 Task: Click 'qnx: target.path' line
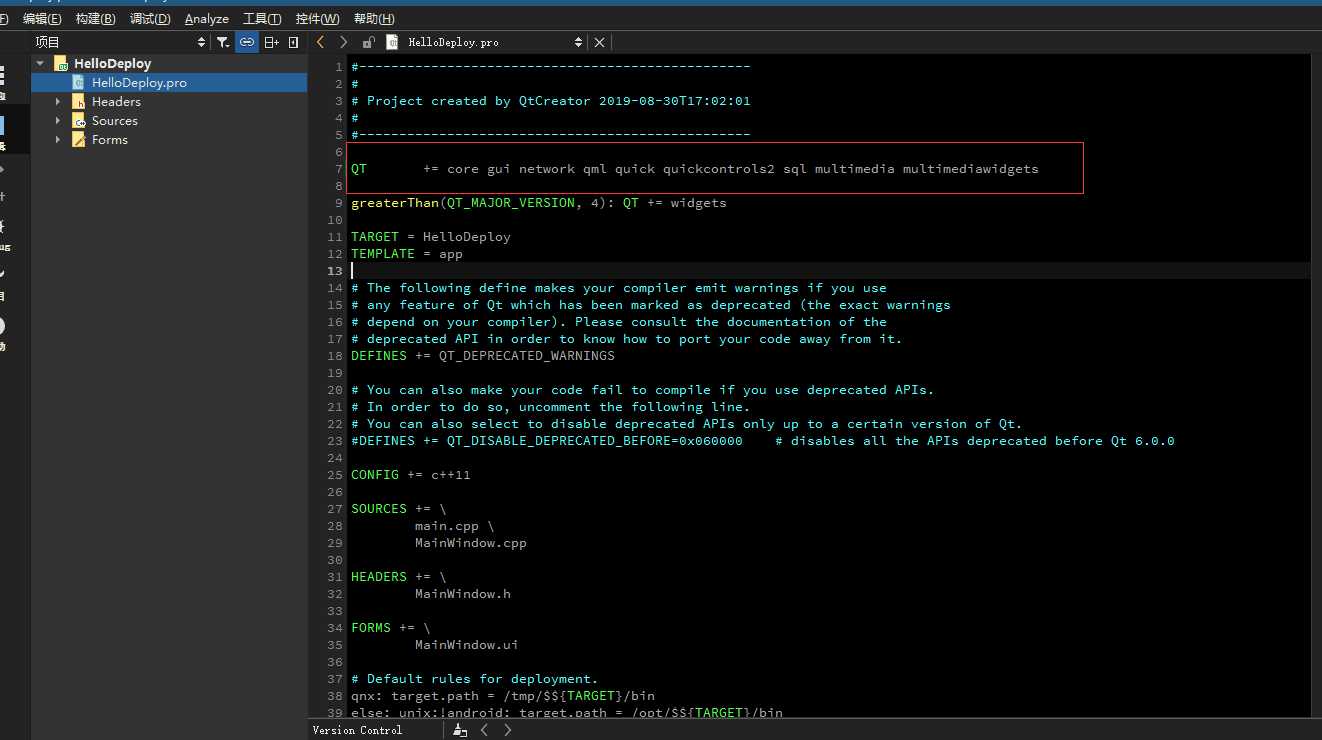[503, 696]
